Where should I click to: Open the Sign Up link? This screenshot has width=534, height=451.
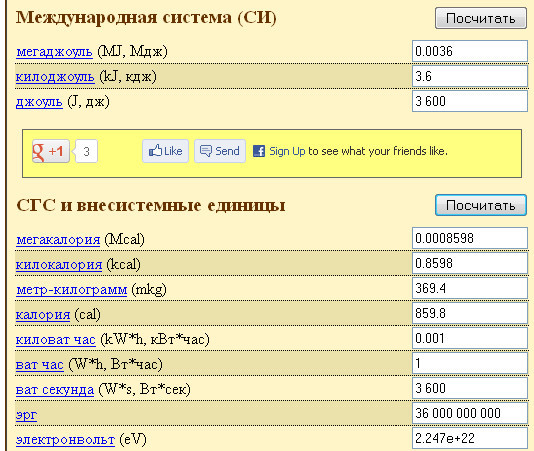point(287,151)
